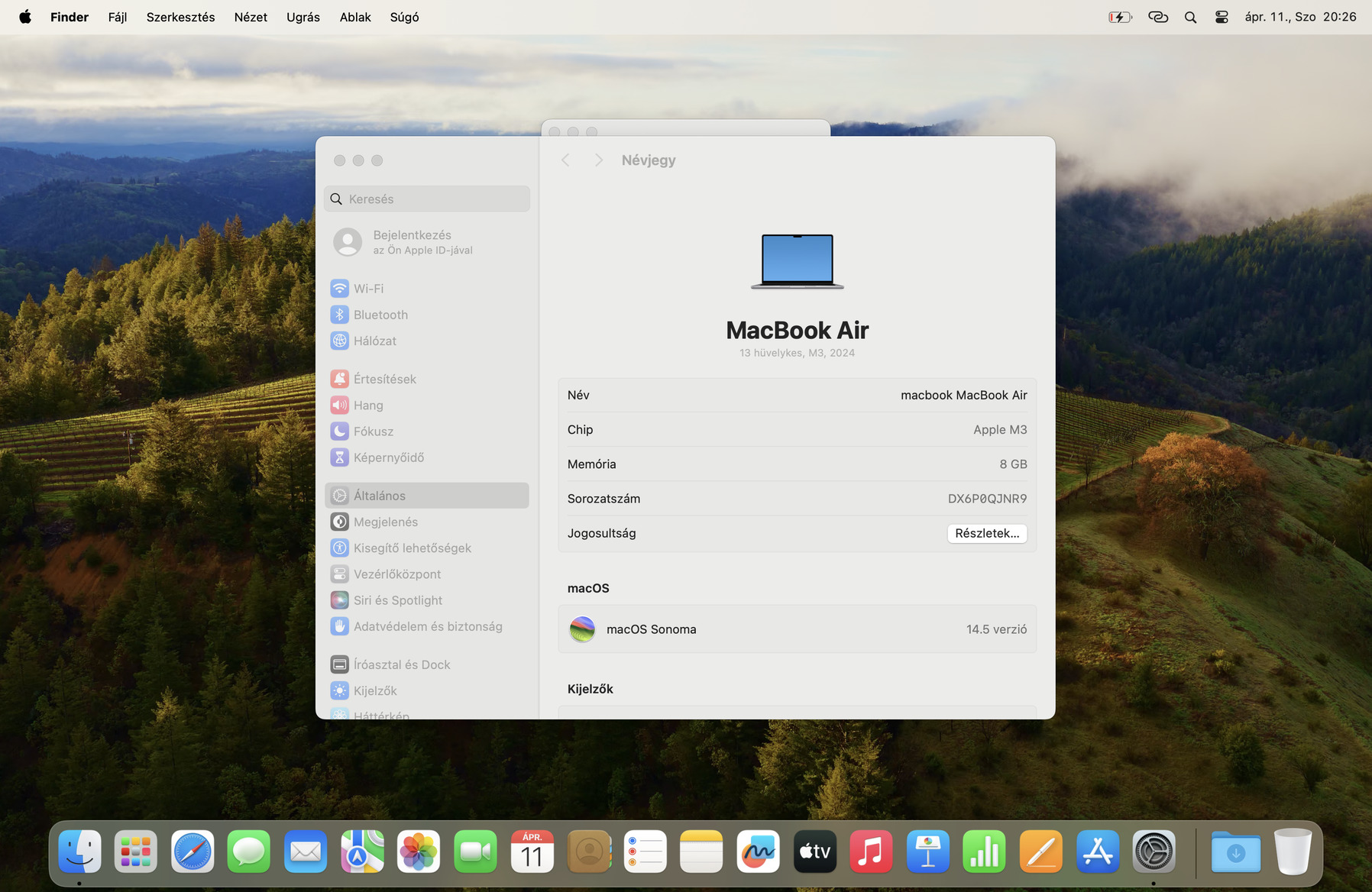Open Launchpad from the Dock
1372x892 pixels.
136,852
